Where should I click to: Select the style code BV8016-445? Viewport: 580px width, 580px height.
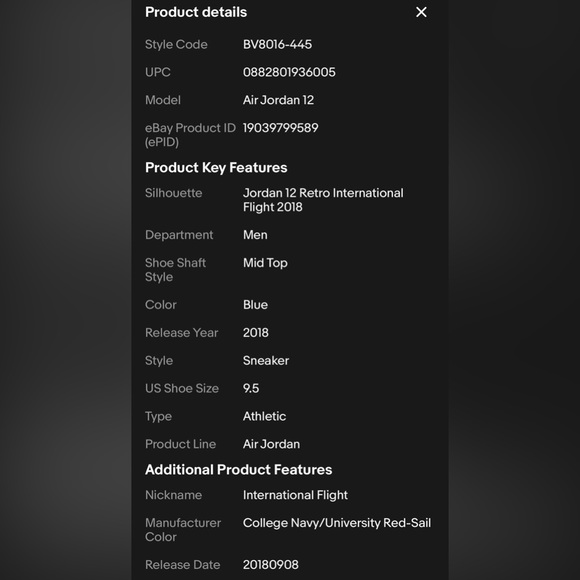pos(277,44)
